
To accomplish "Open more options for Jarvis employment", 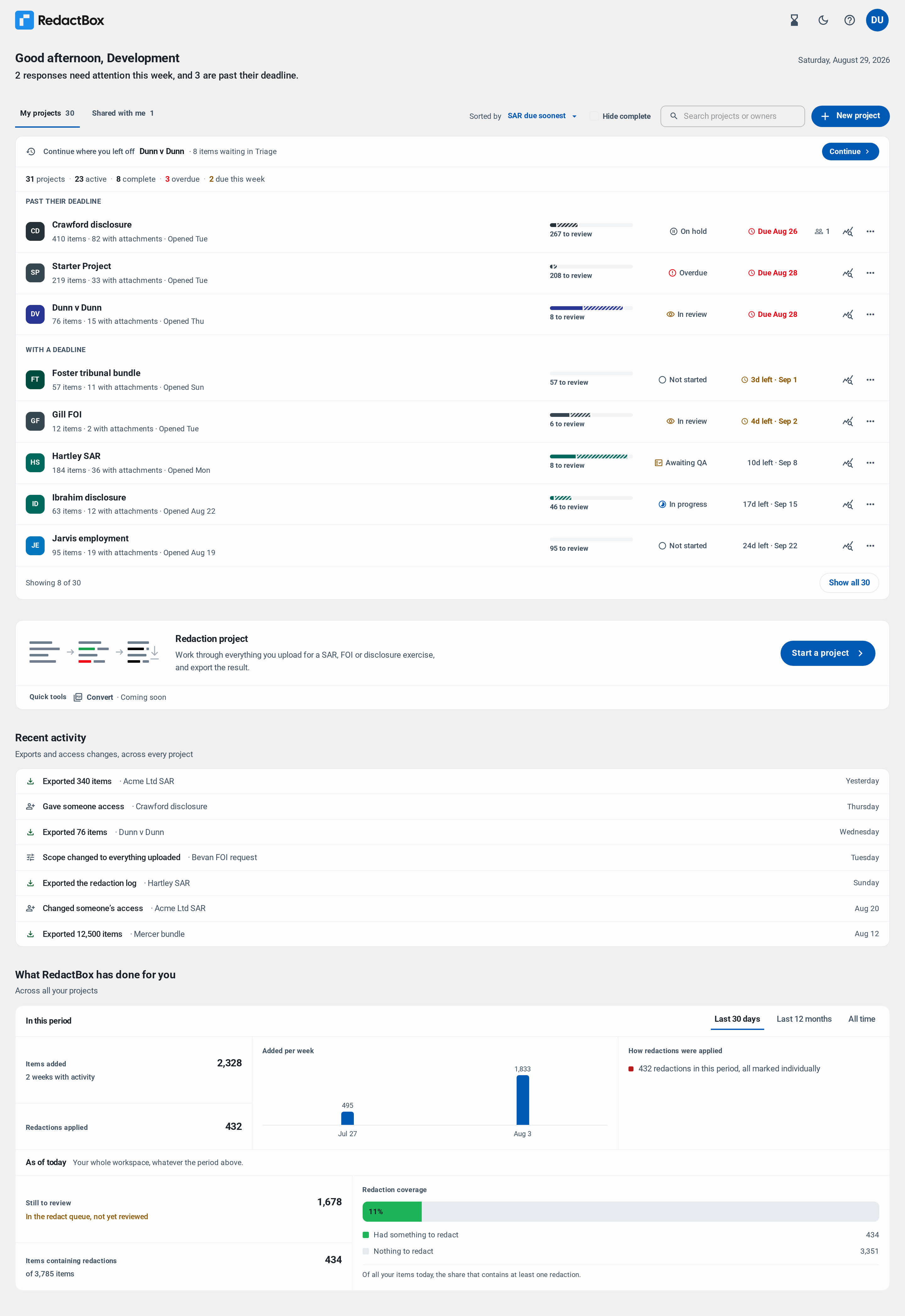I will click(870, 546).
